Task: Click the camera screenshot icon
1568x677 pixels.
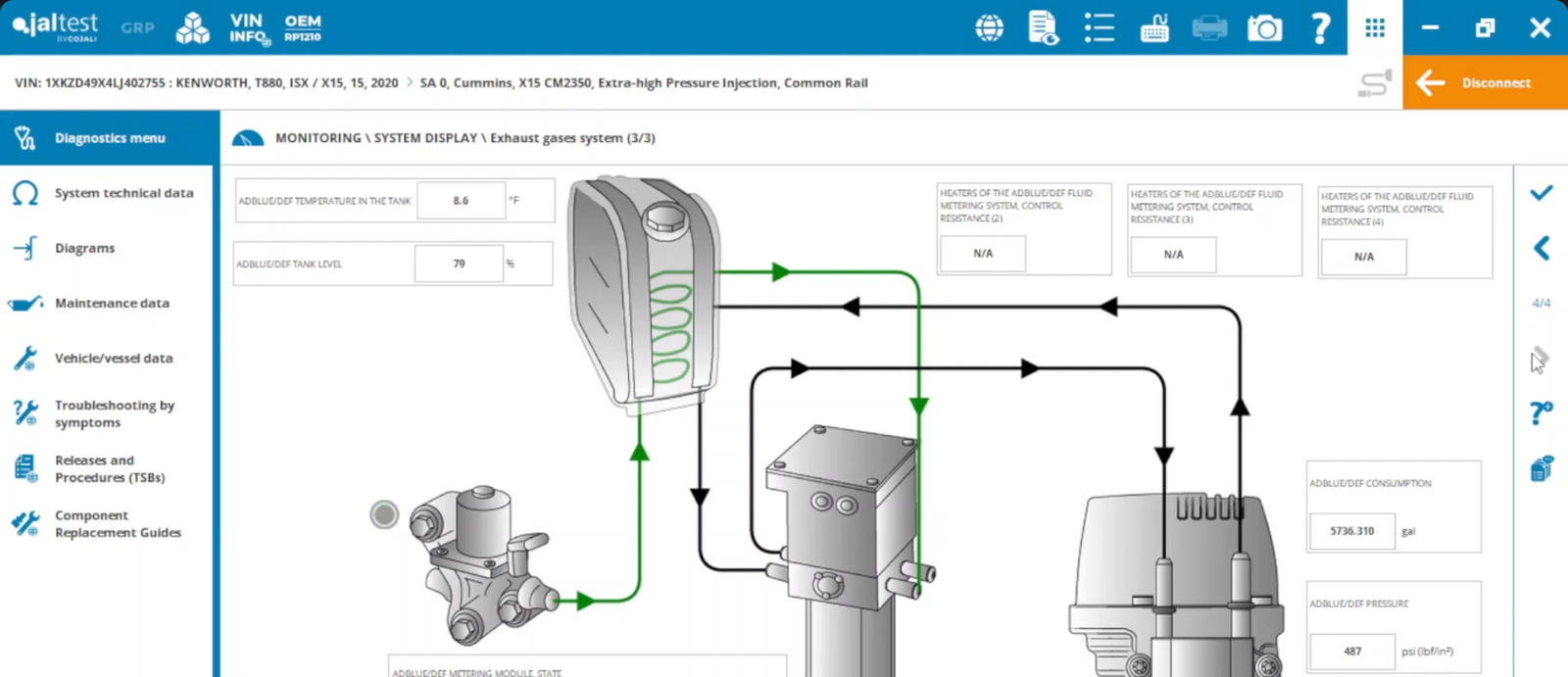Action: pyautogui.click(x=1264, y=28)
